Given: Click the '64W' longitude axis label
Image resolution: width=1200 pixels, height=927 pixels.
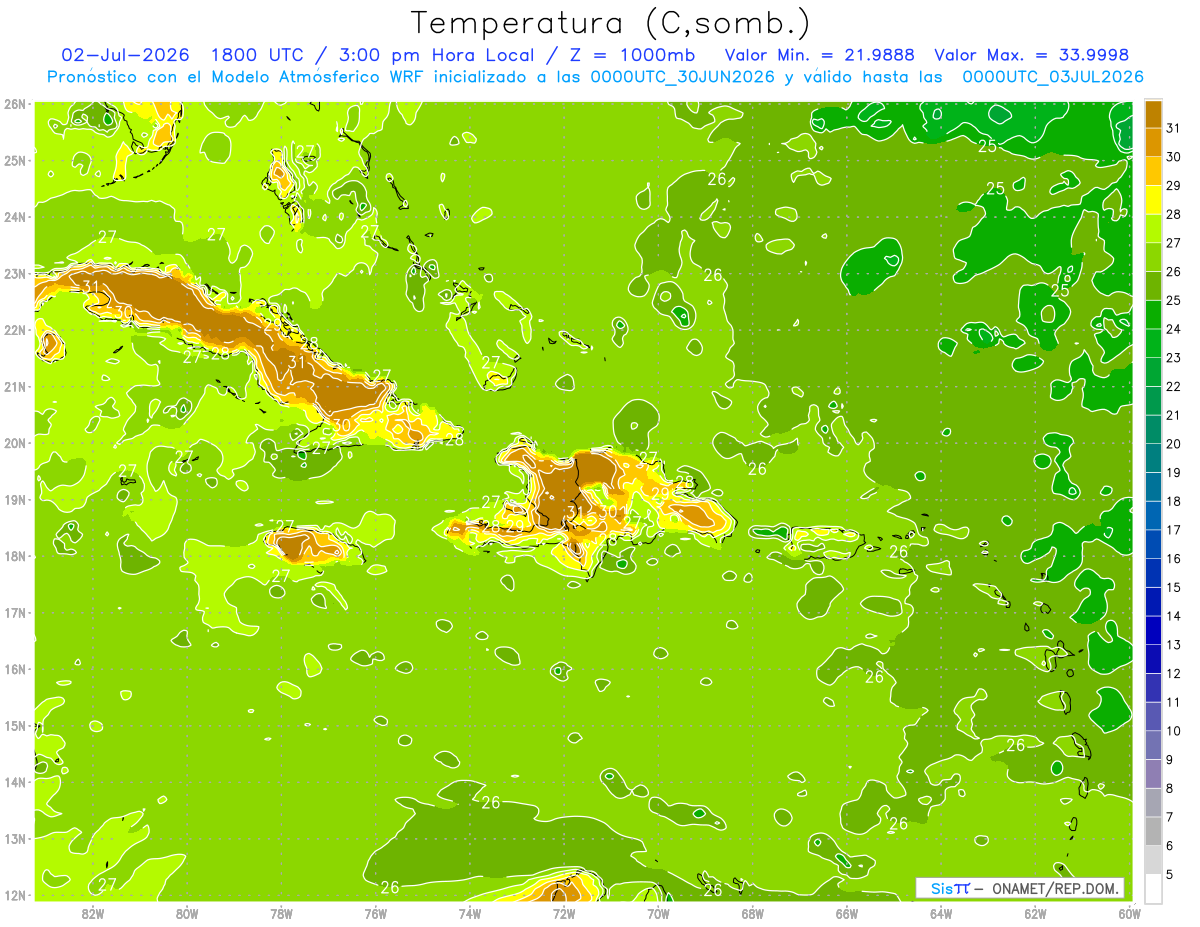Looking at the screenshot, I should [941, 913].
